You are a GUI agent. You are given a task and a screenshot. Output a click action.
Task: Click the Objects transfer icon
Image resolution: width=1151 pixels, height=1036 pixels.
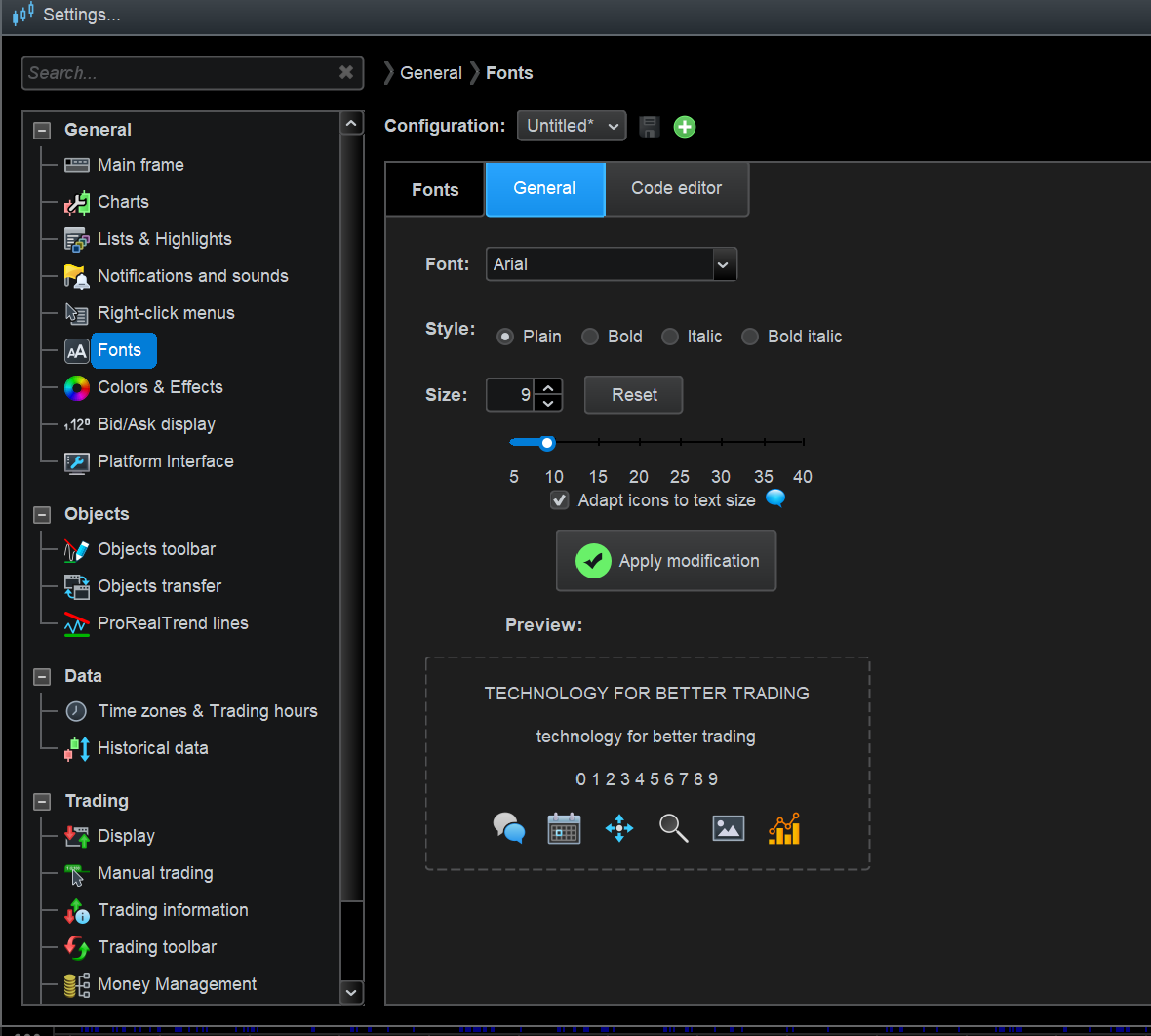pyautogui.click(x=76, y=586)
